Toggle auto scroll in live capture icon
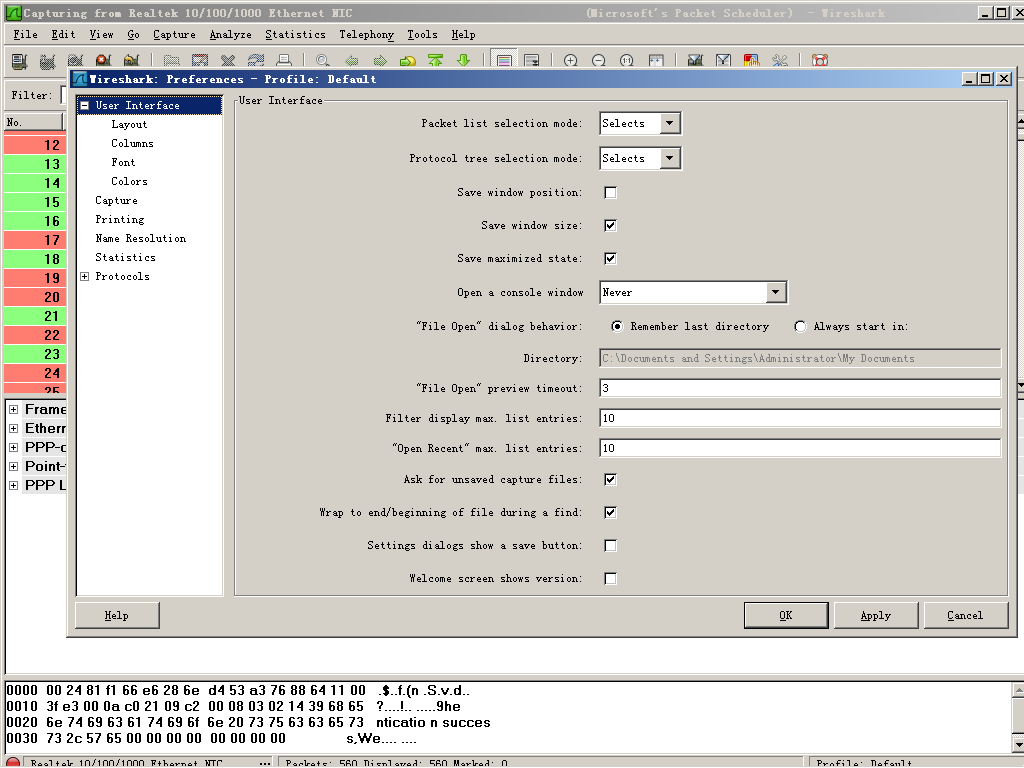The height and width of the screenshot is (768, 1024). (x=532, y=61)
